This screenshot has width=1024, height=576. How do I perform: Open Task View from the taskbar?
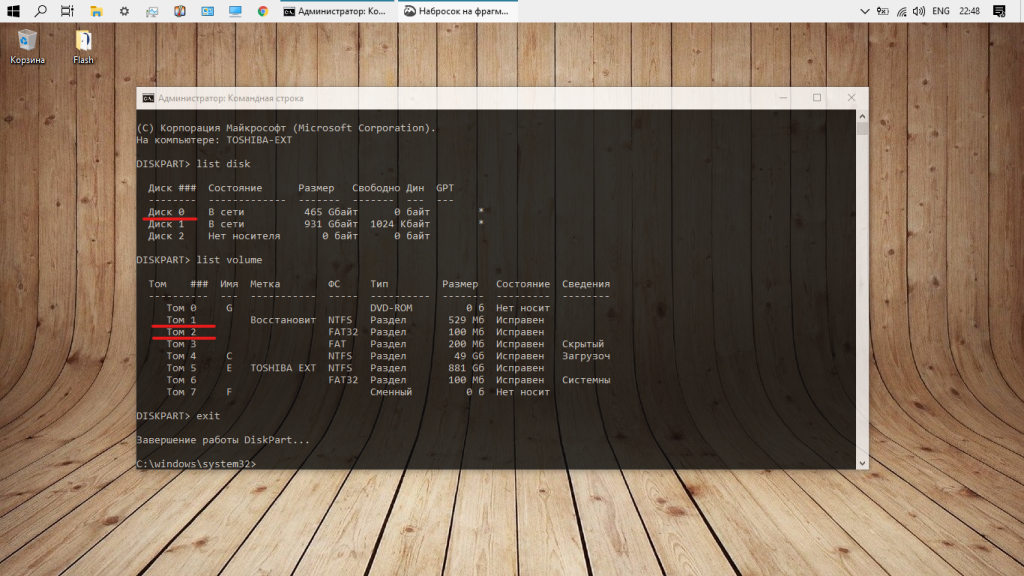click(67, 11)
